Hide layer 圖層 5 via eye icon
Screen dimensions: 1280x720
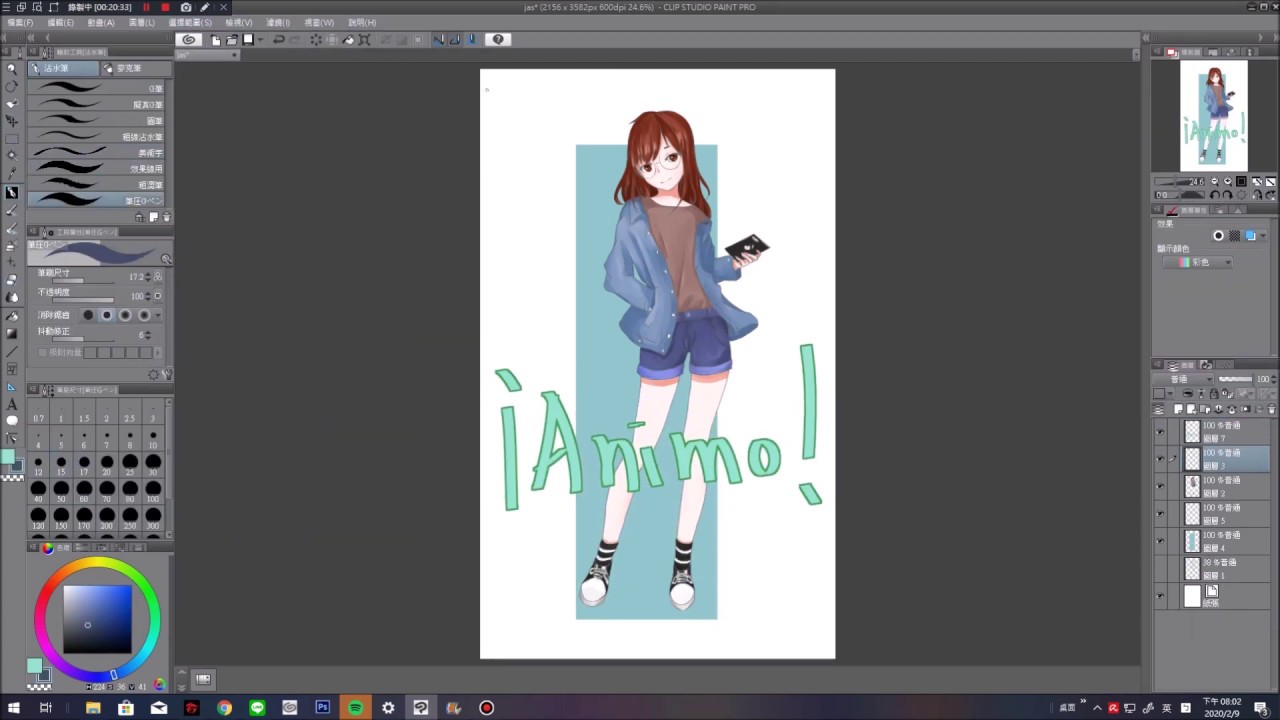[1160, 514]
